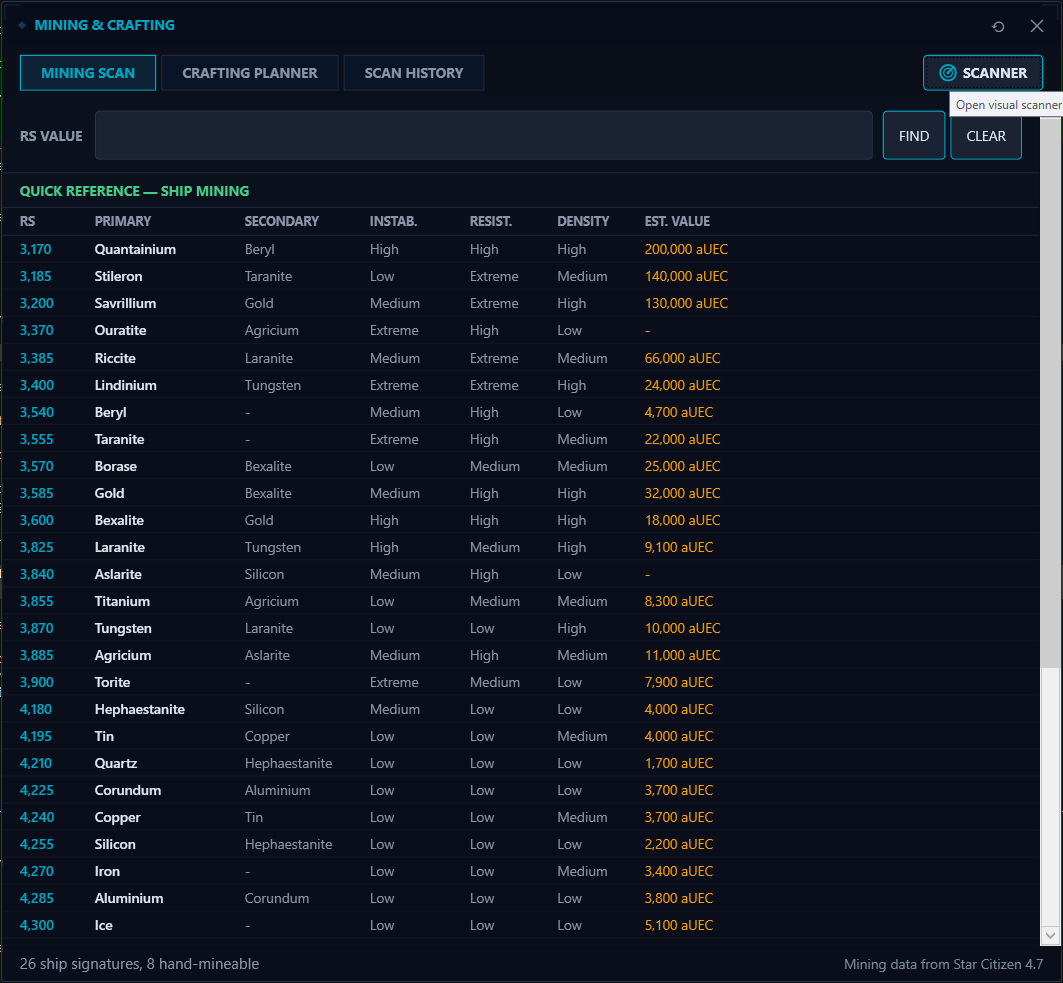Click 2,200 aUEC value
The image size is (1063, 983).
coord(679,844)
